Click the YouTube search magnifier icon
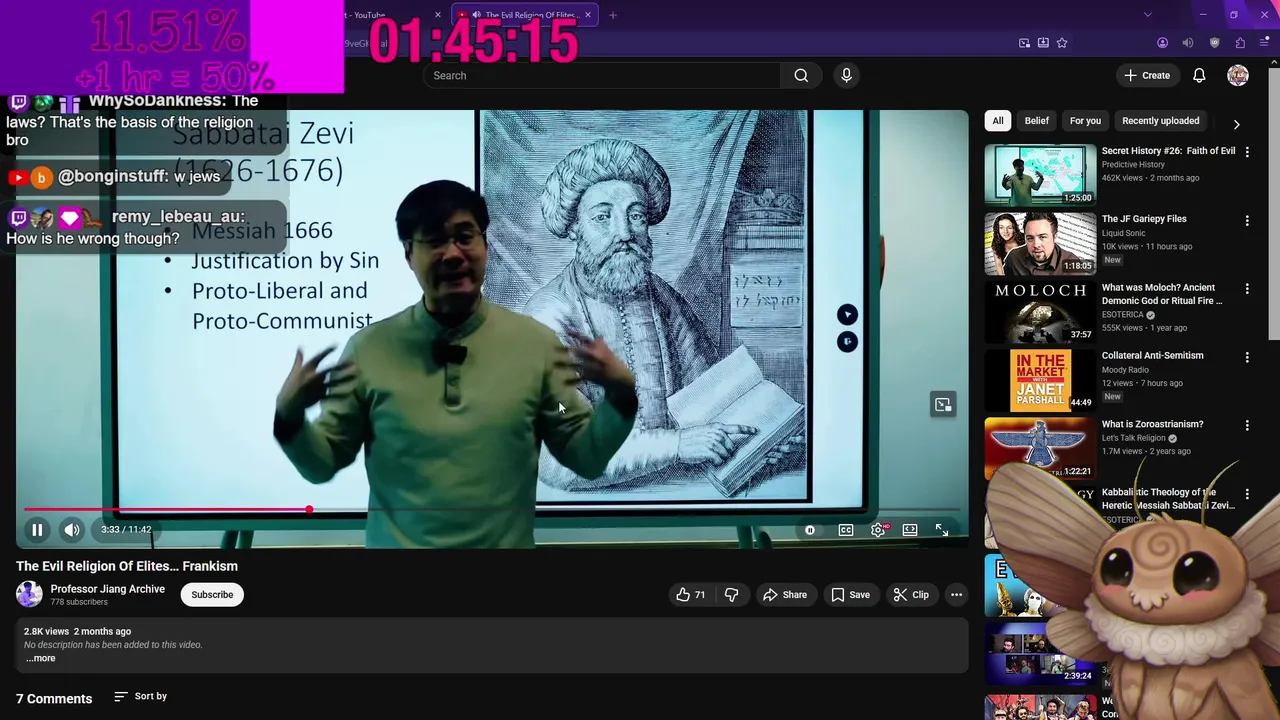This screenshot has width=1280, height=720. pos(801,75)
